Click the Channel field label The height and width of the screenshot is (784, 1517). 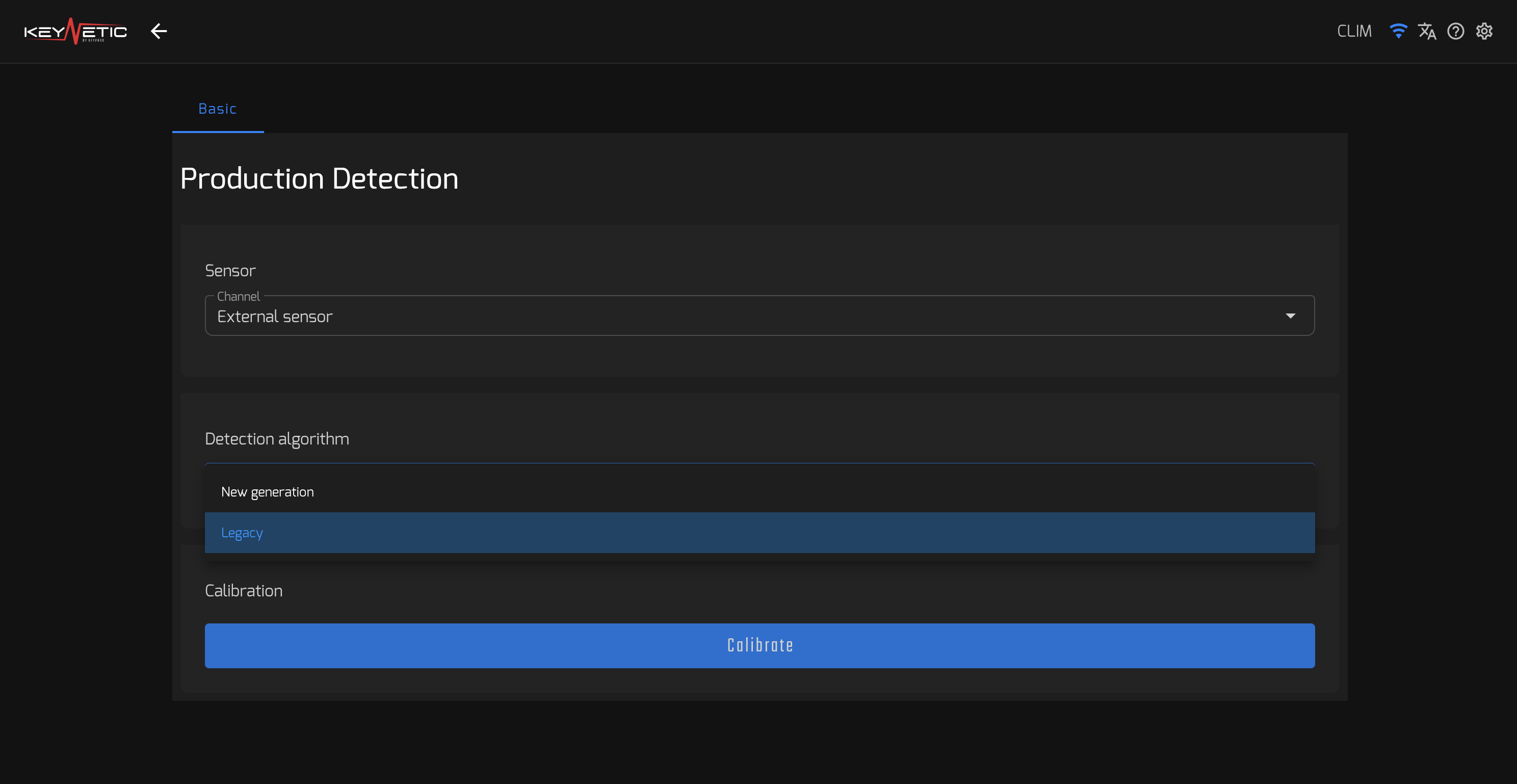click(239, 296)
